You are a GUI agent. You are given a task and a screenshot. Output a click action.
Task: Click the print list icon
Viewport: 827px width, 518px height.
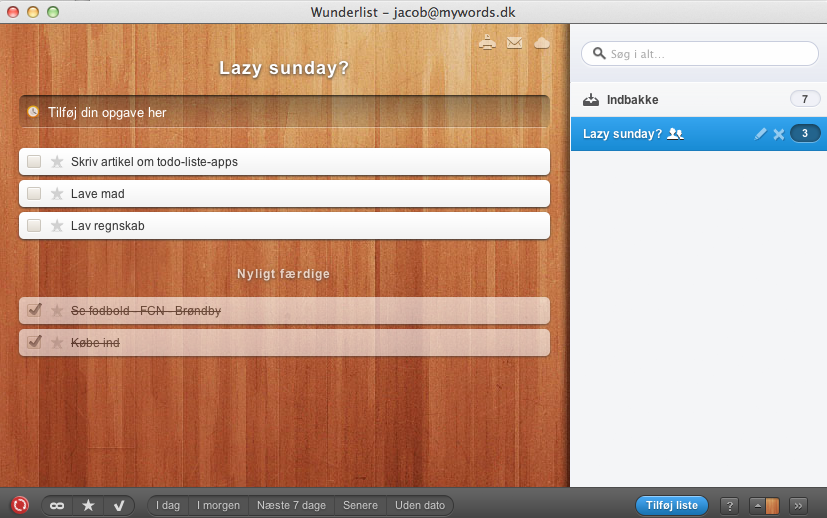coord(487,42)
